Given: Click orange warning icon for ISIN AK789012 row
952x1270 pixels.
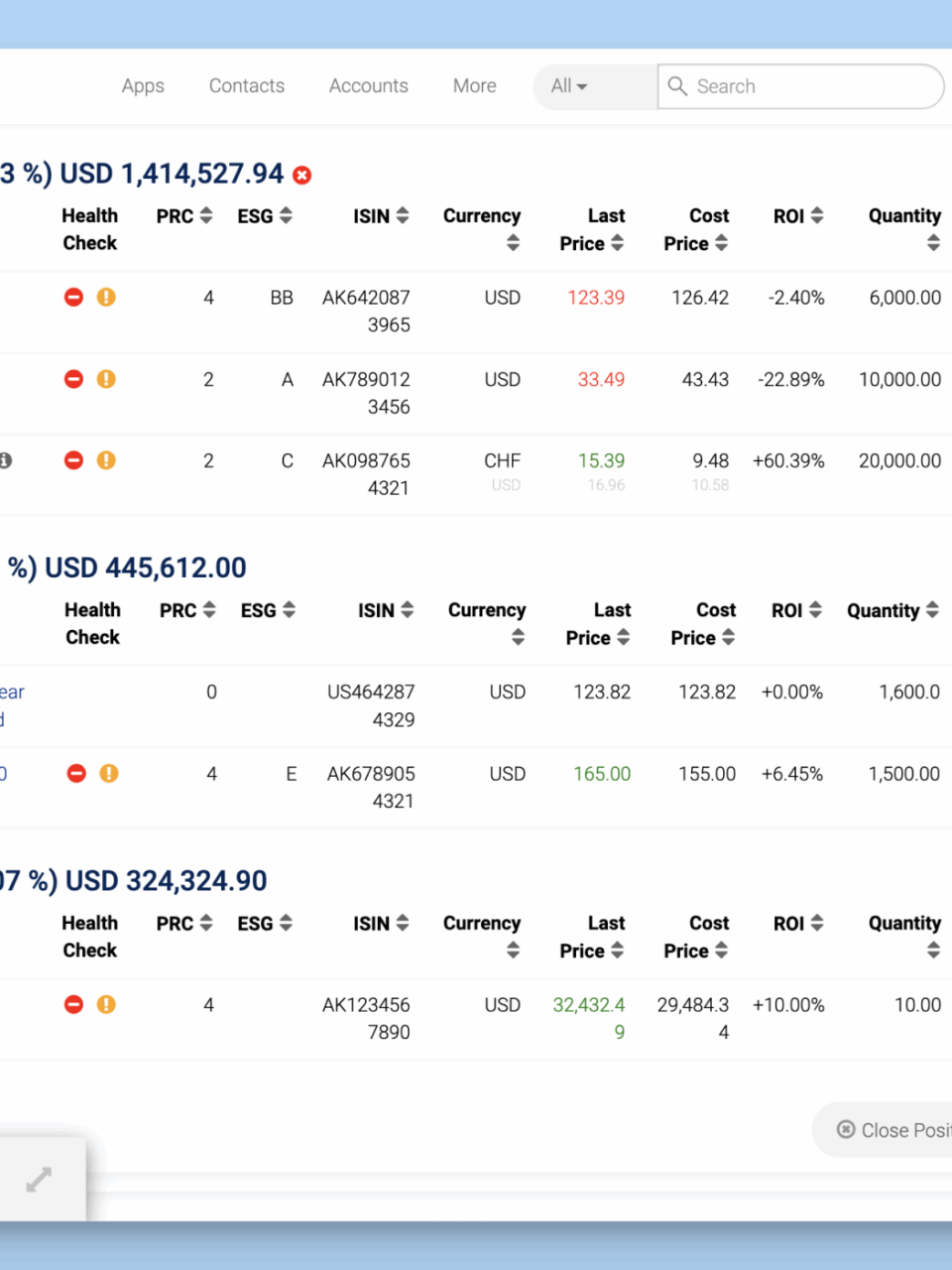Looking at the screenshot, I should [x=106, y=379].
